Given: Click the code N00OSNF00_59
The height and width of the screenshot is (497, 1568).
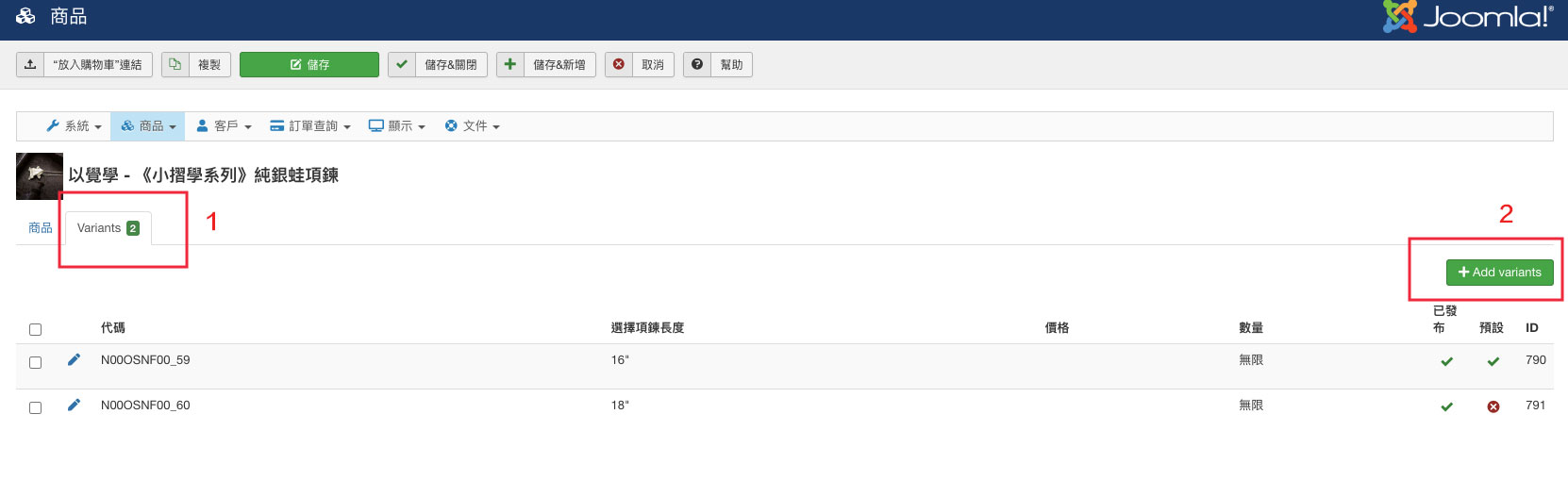Looking at the screenshot, I should pyautogui.click(x=145, y=359).
